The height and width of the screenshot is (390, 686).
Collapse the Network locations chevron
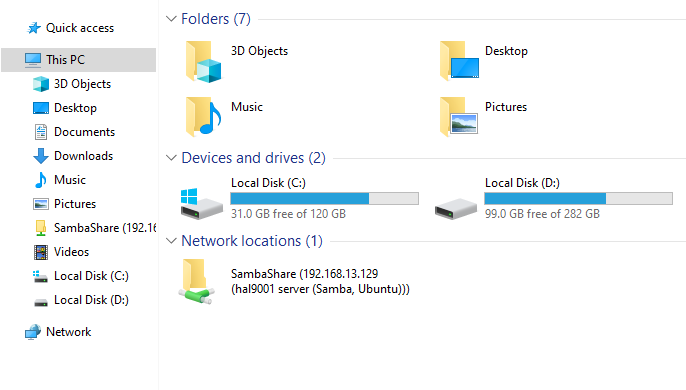coord(171,241)
